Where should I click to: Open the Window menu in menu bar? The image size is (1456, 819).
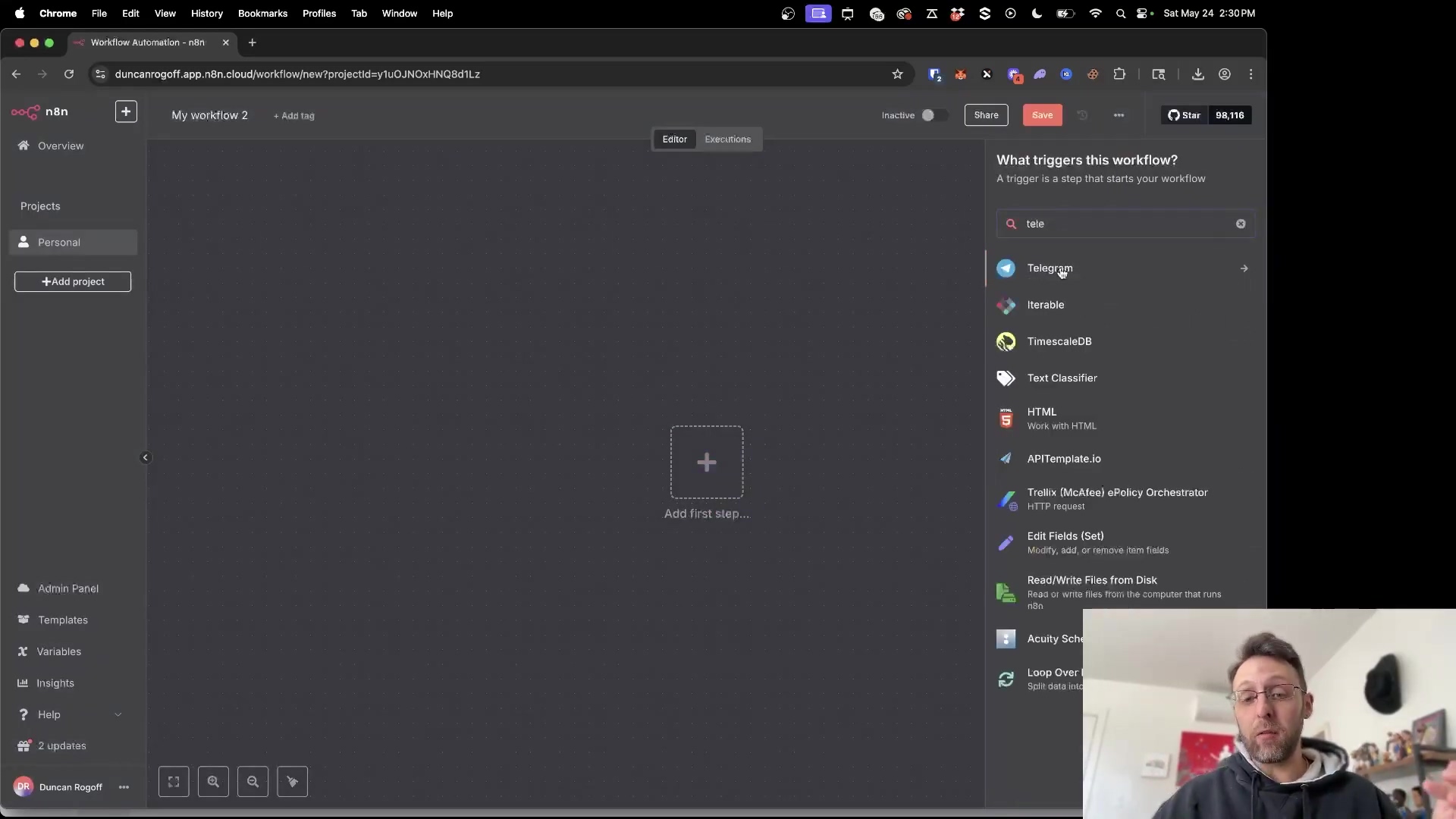tap(400, 13)
